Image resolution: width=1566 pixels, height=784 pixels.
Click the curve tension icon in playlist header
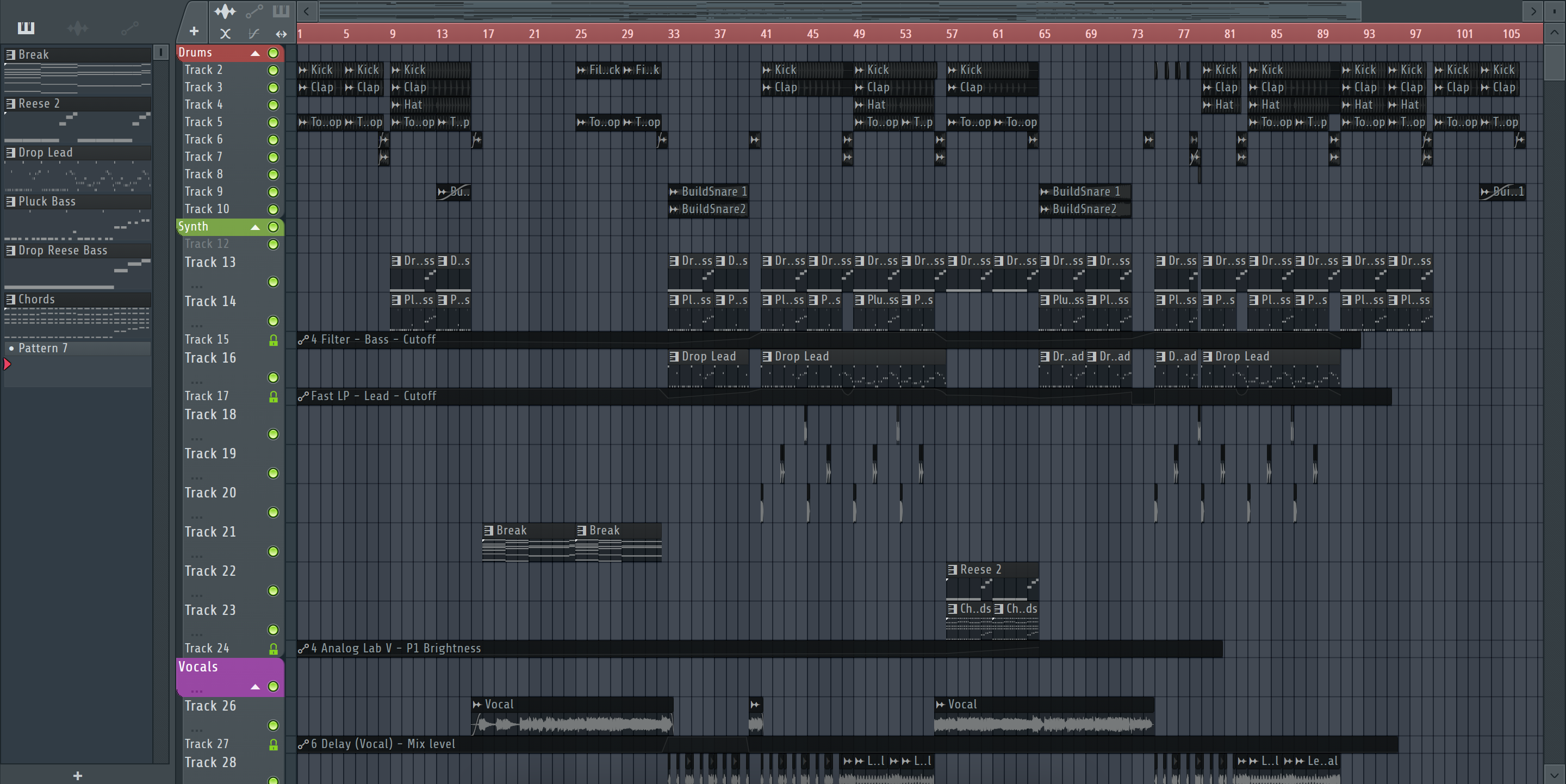[253, 33]
